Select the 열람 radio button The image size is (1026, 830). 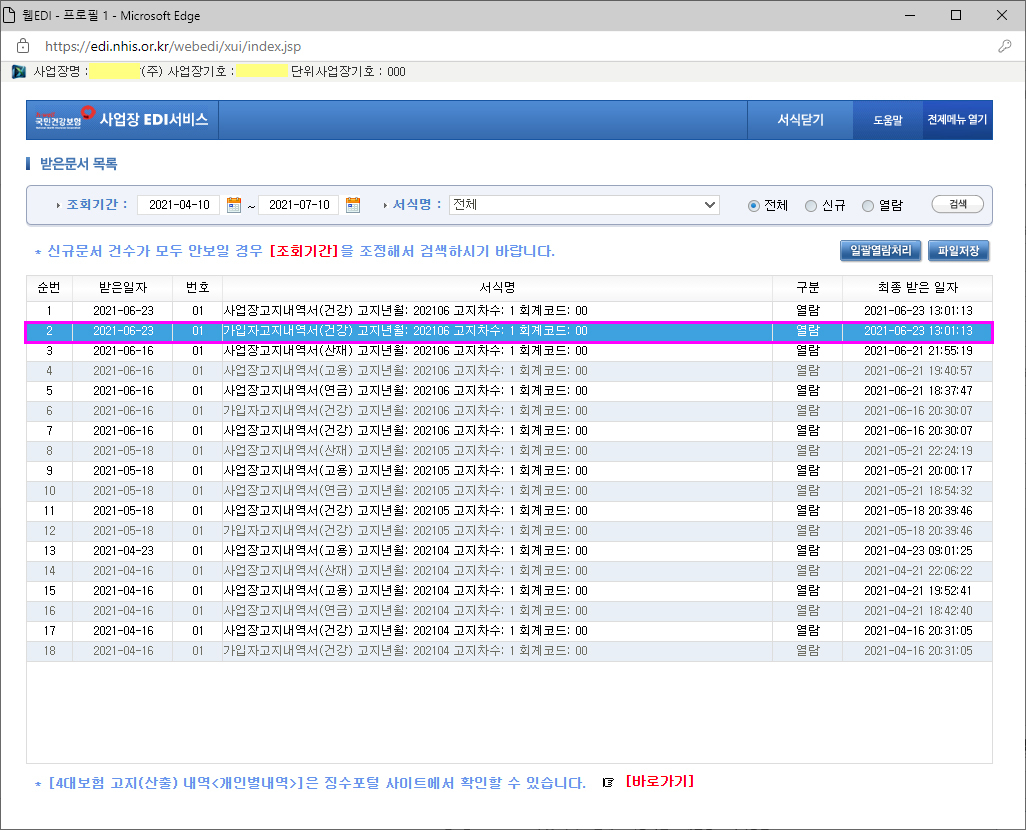pos(868,205)
